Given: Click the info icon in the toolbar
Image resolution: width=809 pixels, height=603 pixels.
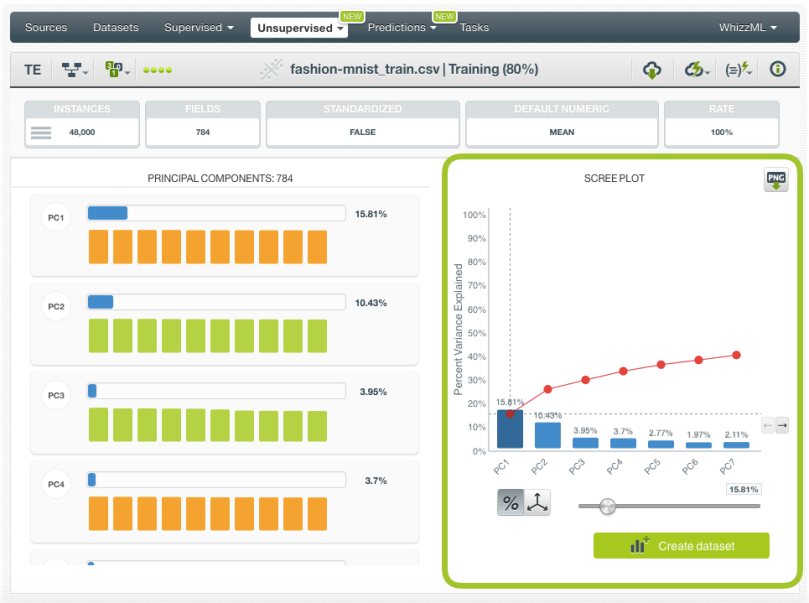Looking at the screenshot, I should click(x=777, y=70).
